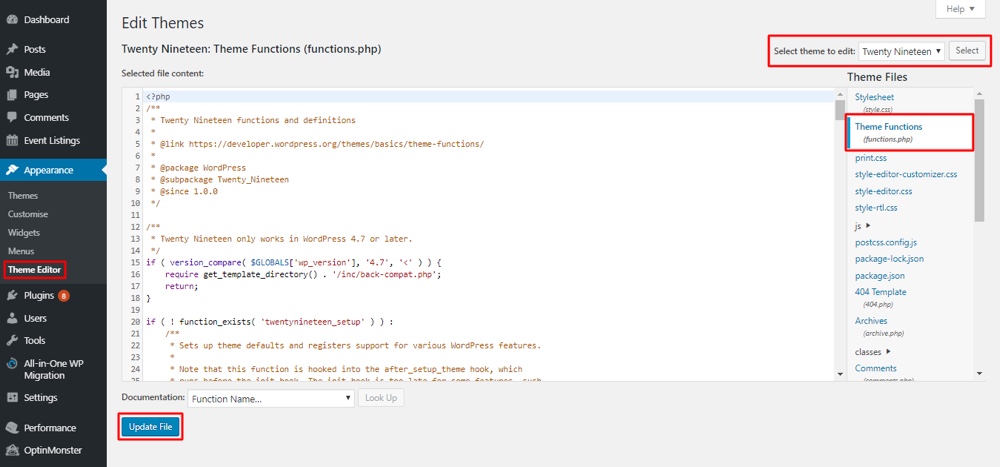The height and width of the screenshot is (467, 1000).
Task: Click the Dashboard icon in sidebar
Action: point(12,19)
